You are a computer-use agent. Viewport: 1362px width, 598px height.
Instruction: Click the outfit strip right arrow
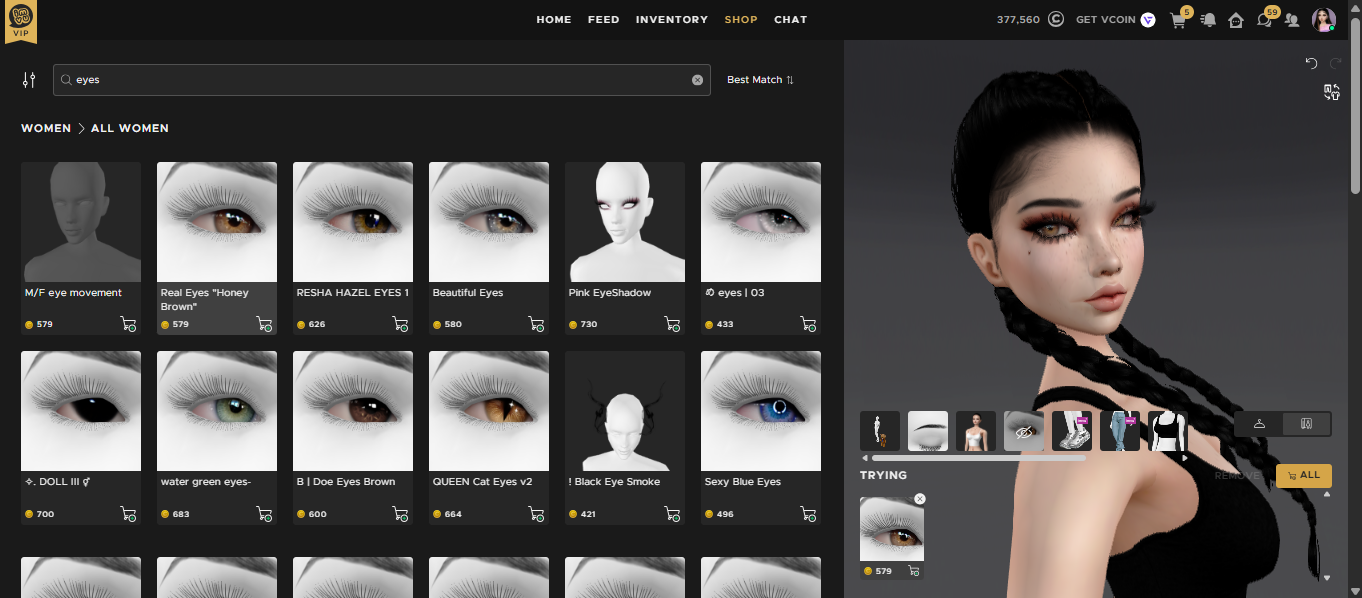coord(1185,458)
